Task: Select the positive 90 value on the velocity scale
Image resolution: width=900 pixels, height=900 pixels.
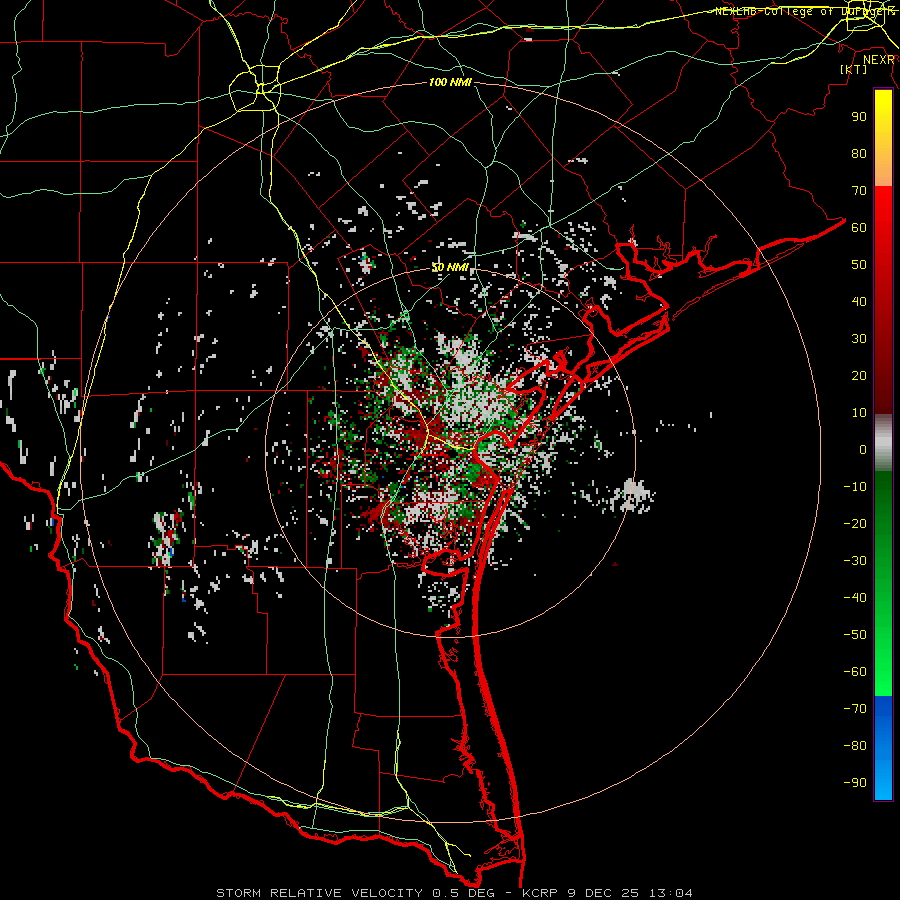Action: coord(859,117)
